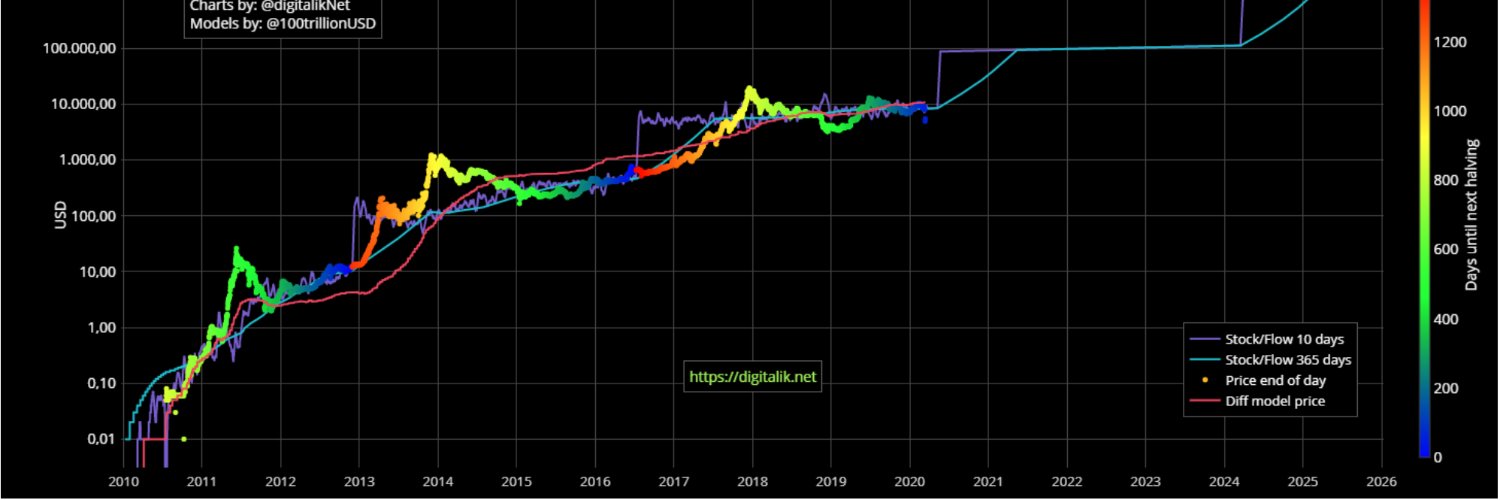Click the 2019 x-axis label
The height and width of the screenshot is (500, 1500).
[830, 483]
